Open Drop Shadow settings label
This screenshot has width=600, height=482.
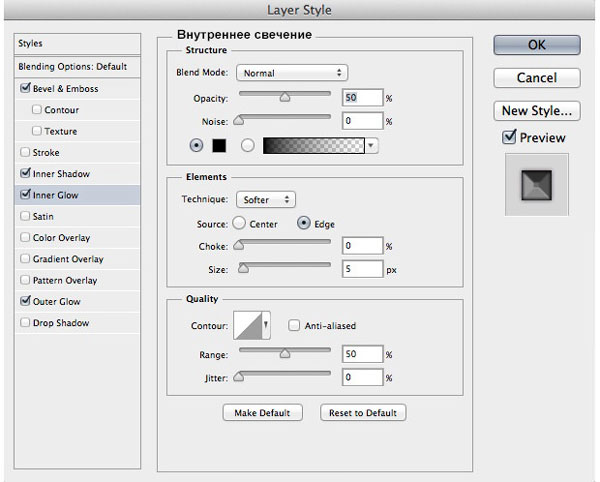coord(61,323)
